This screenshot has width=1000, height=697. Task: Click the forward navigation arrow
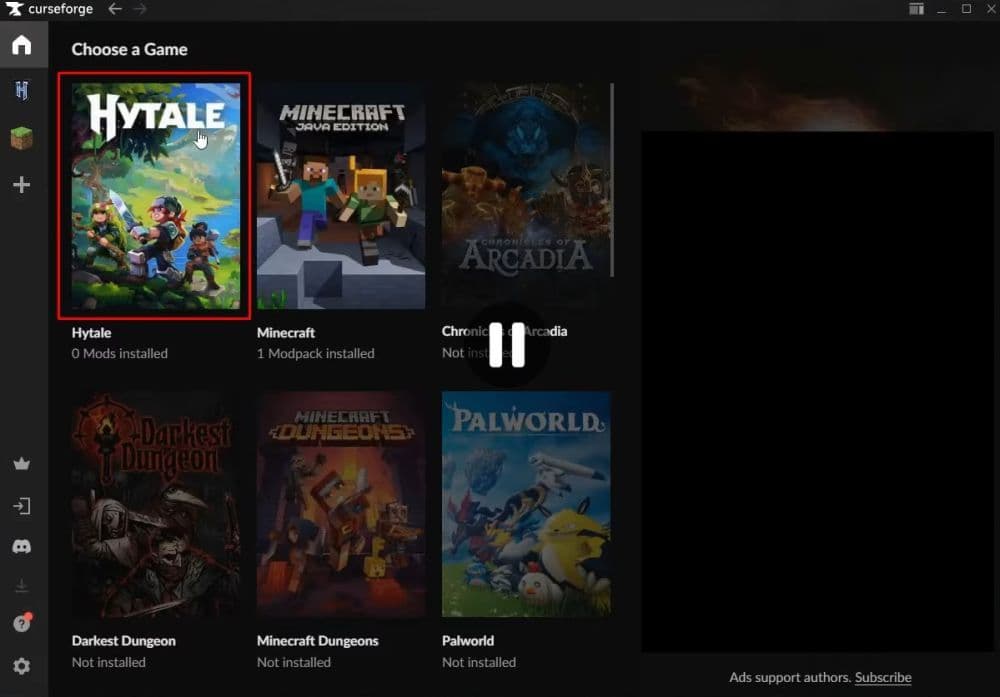(140, 9)
